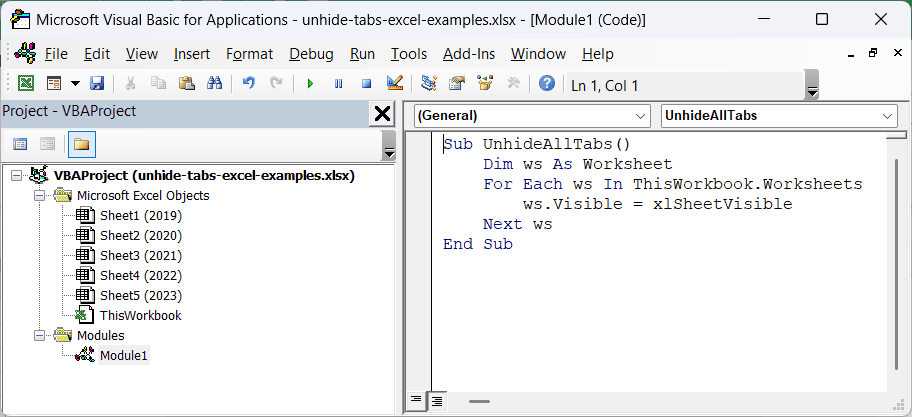This screenshot has height=417, width=912.
Task: Click the 'Dim ws As Worksheet' line
Action: [x=578, y=164]
